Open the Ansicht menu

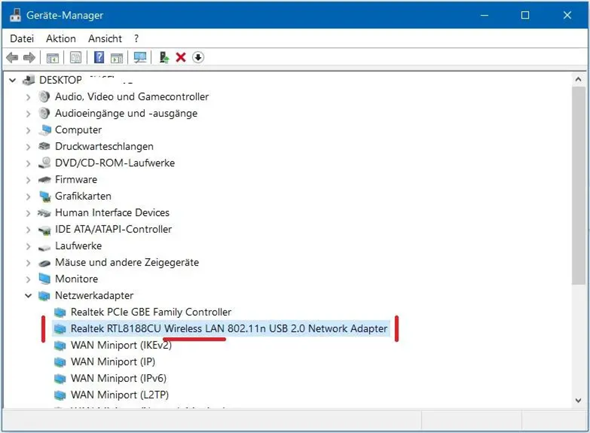105,38
